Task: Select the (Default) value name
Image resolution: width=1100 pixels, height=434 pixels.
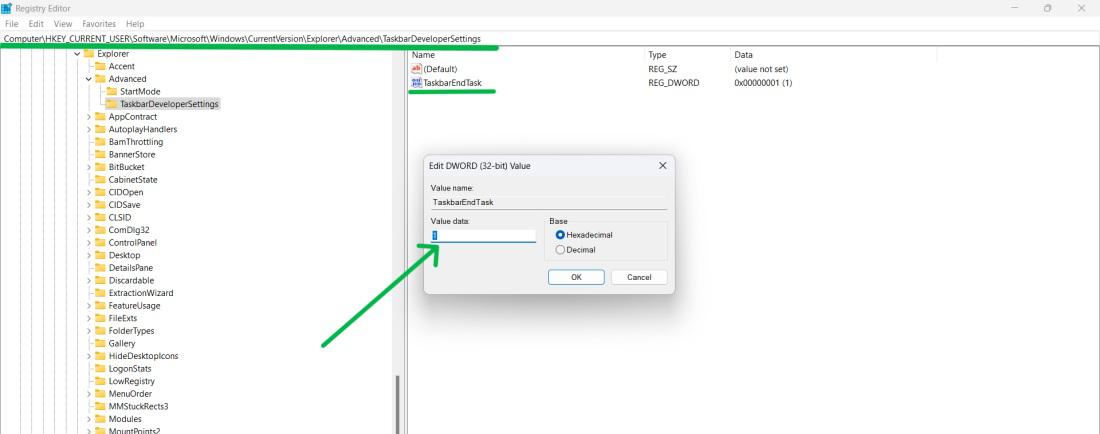Action: point(441,69)
